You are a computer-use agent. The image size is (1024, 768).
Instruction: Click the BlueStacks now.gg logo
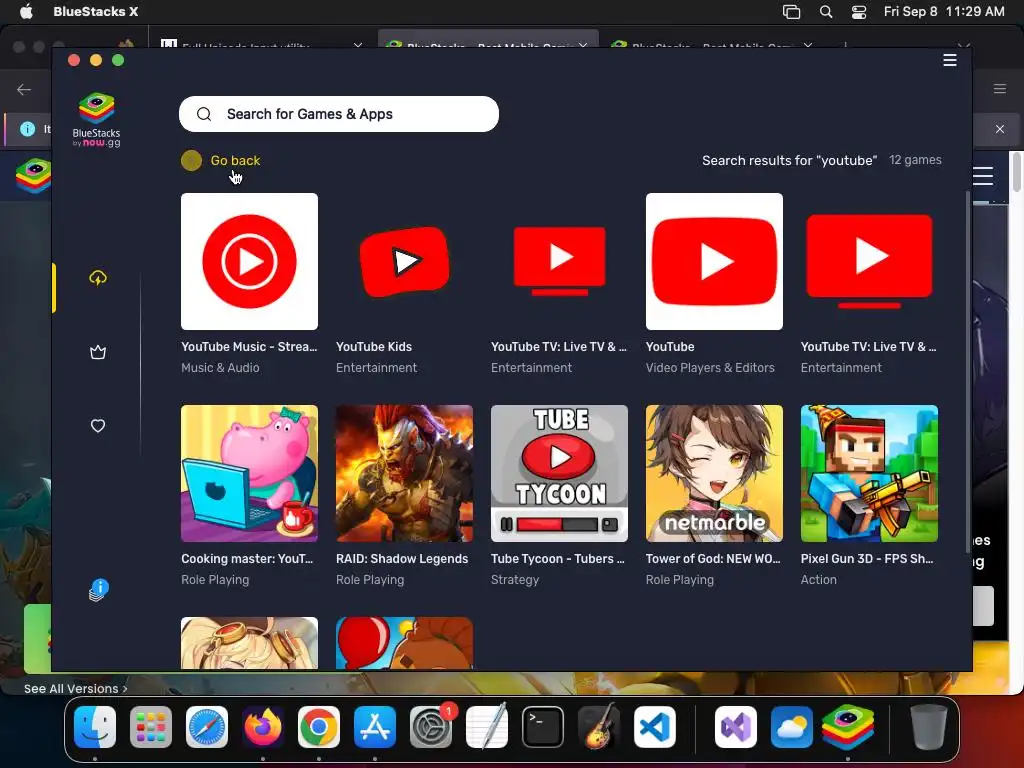pos(97,120)
